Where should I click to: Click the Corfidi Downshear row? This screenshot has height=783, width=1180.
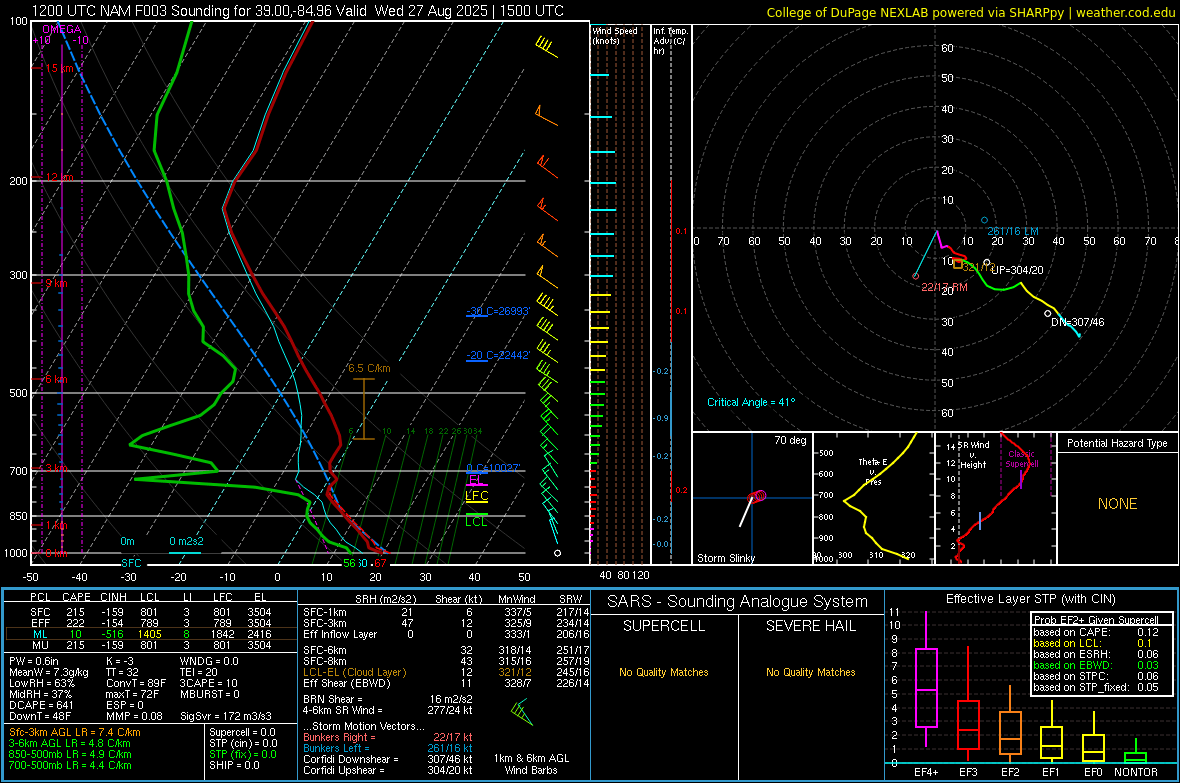pyautogui.click(x=388, y=759)
